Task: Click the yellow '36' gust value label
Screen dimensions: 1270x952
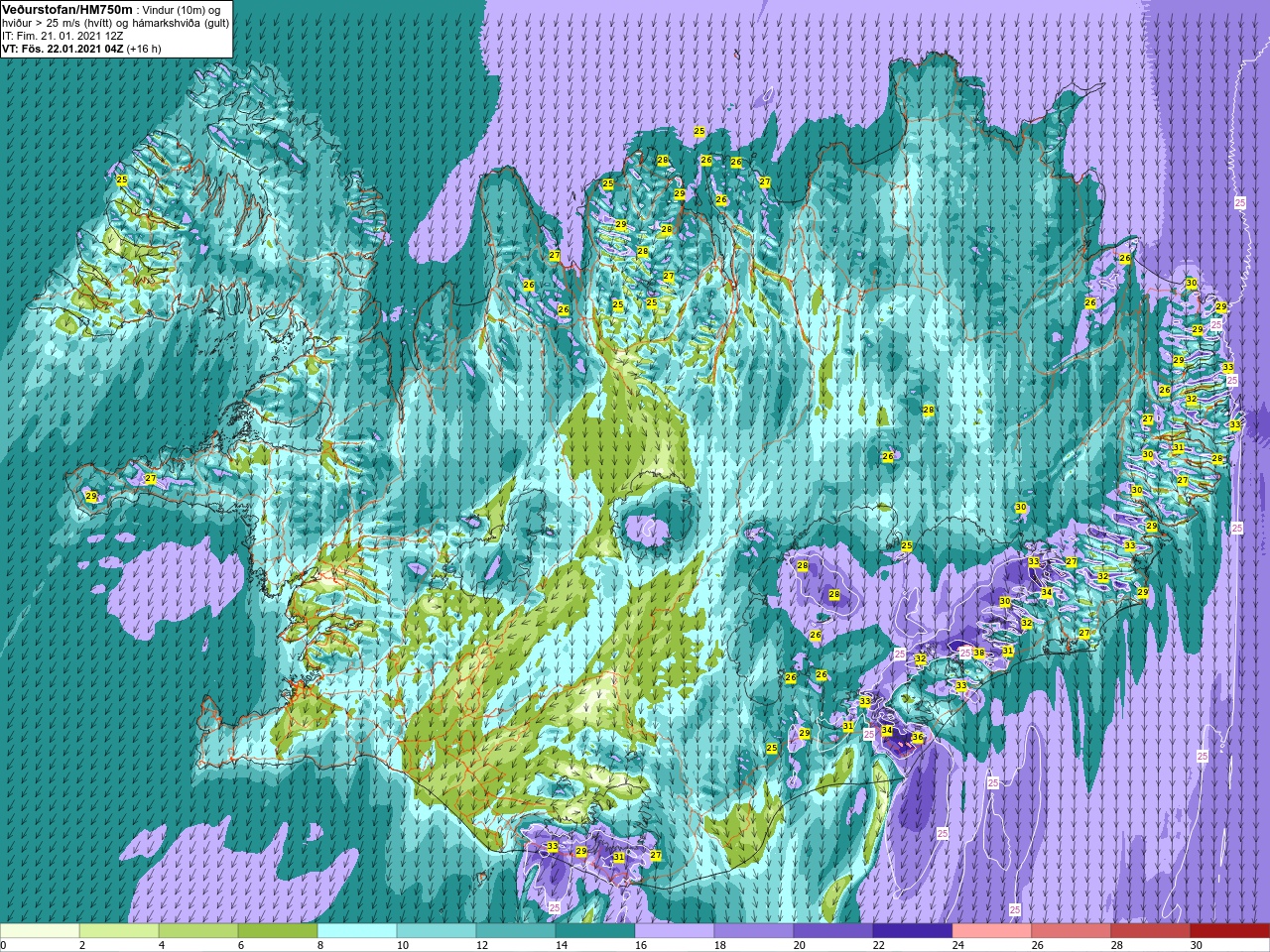Action: (x=918, y=738)
